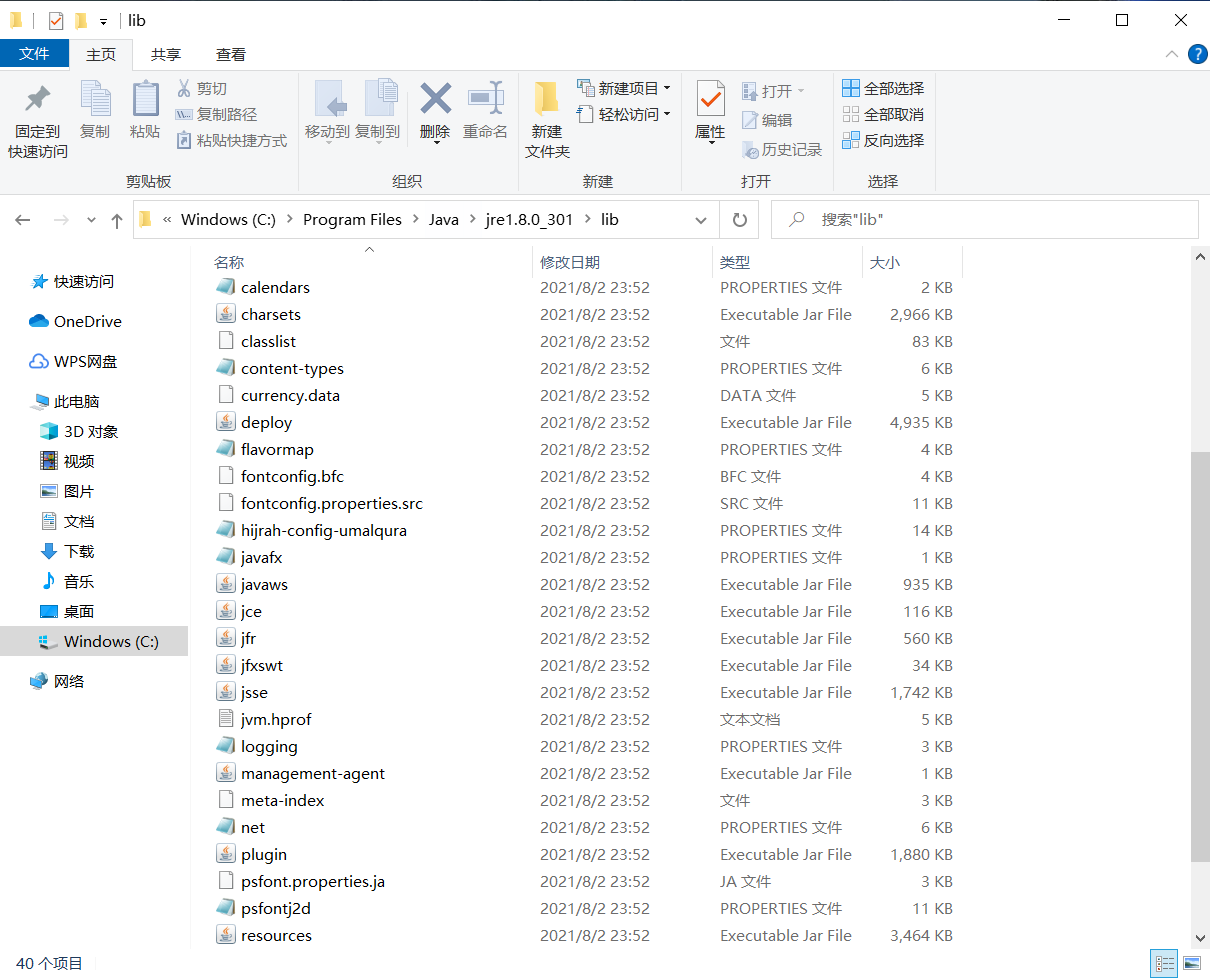
Task: Open the address bar history dropdown
Action: [702, 220]
